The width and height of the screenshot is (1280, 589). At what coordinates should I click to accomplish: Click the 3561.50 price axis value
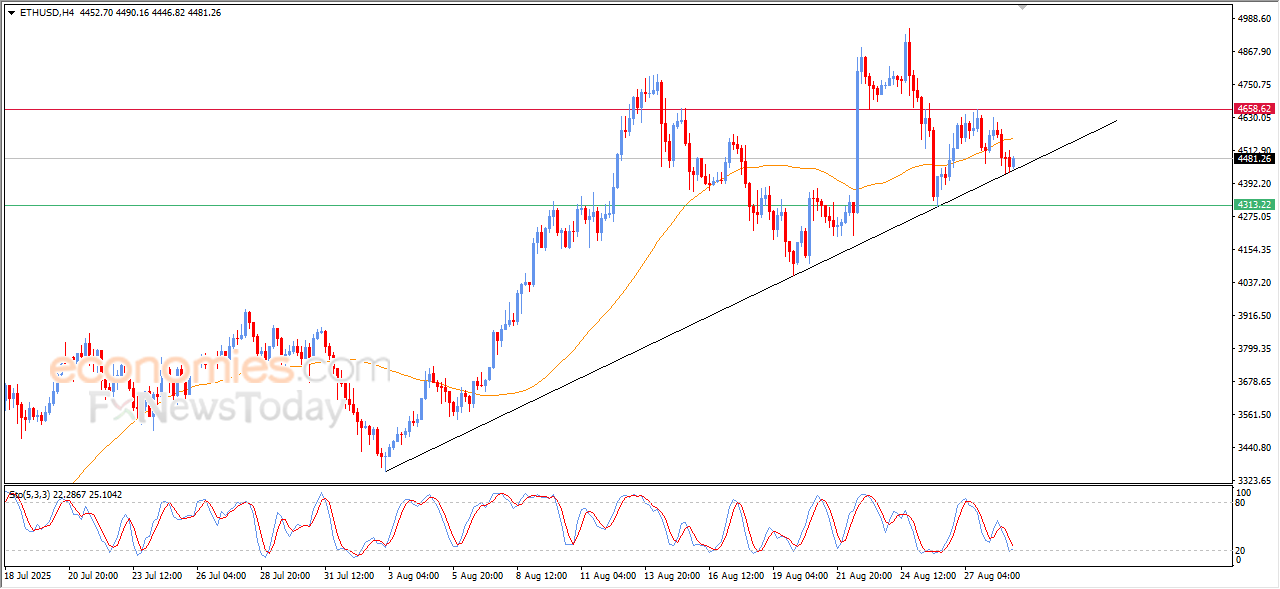point(1254,414)
